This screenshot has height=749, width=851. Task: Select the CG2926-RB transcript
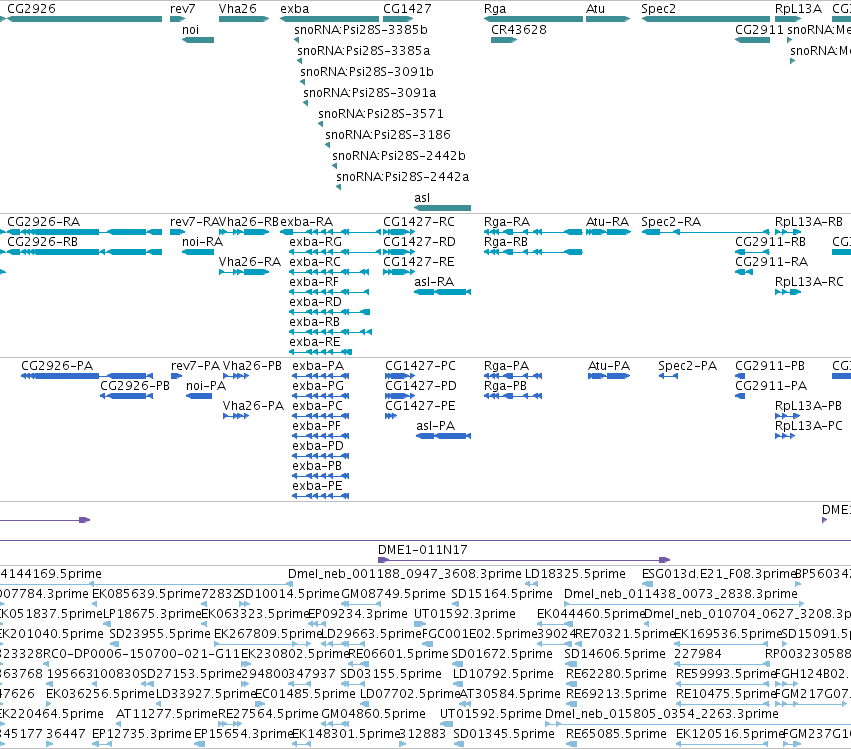point(84,252)
